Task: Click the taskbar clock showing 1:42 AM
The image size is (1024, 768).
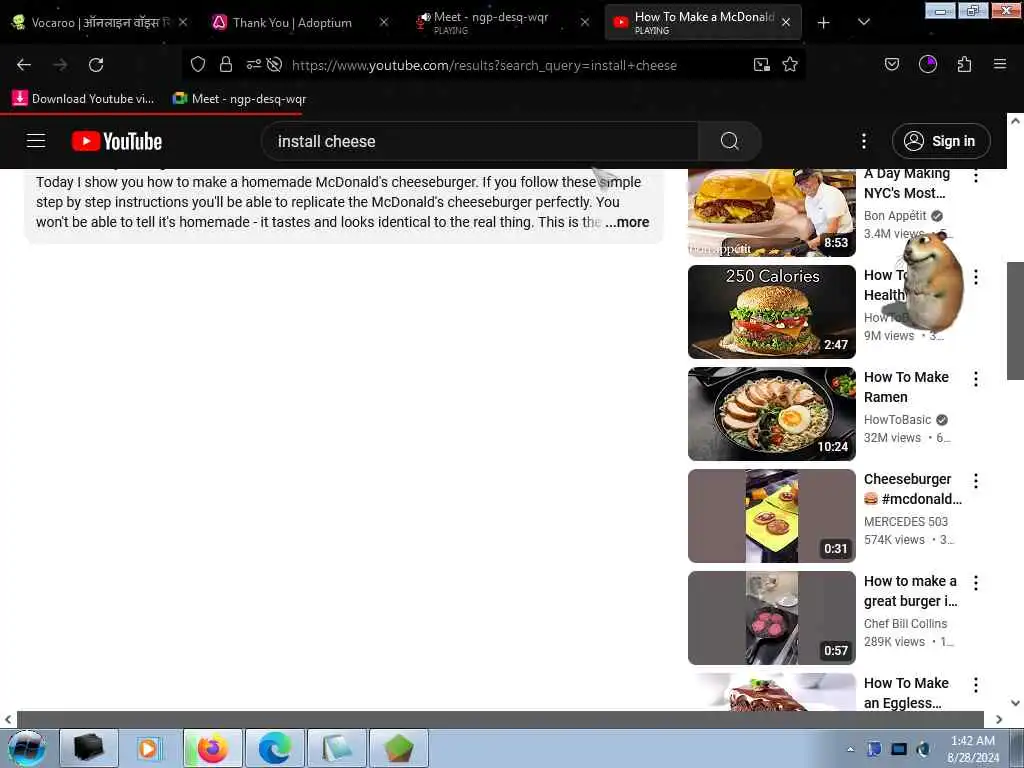Action: click(973, 749)
